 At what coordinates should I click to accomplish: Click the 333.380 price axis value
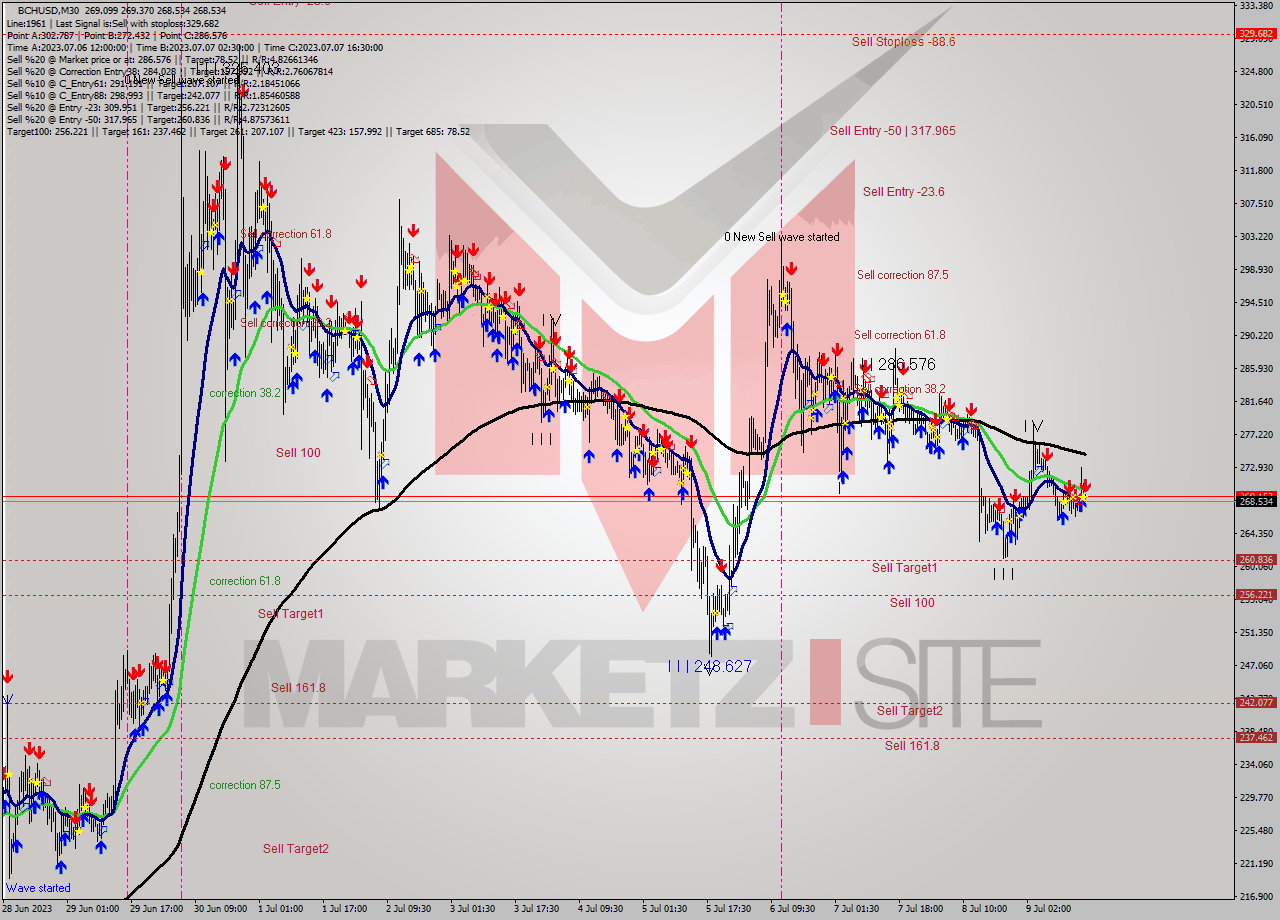tap(1256, 6)
